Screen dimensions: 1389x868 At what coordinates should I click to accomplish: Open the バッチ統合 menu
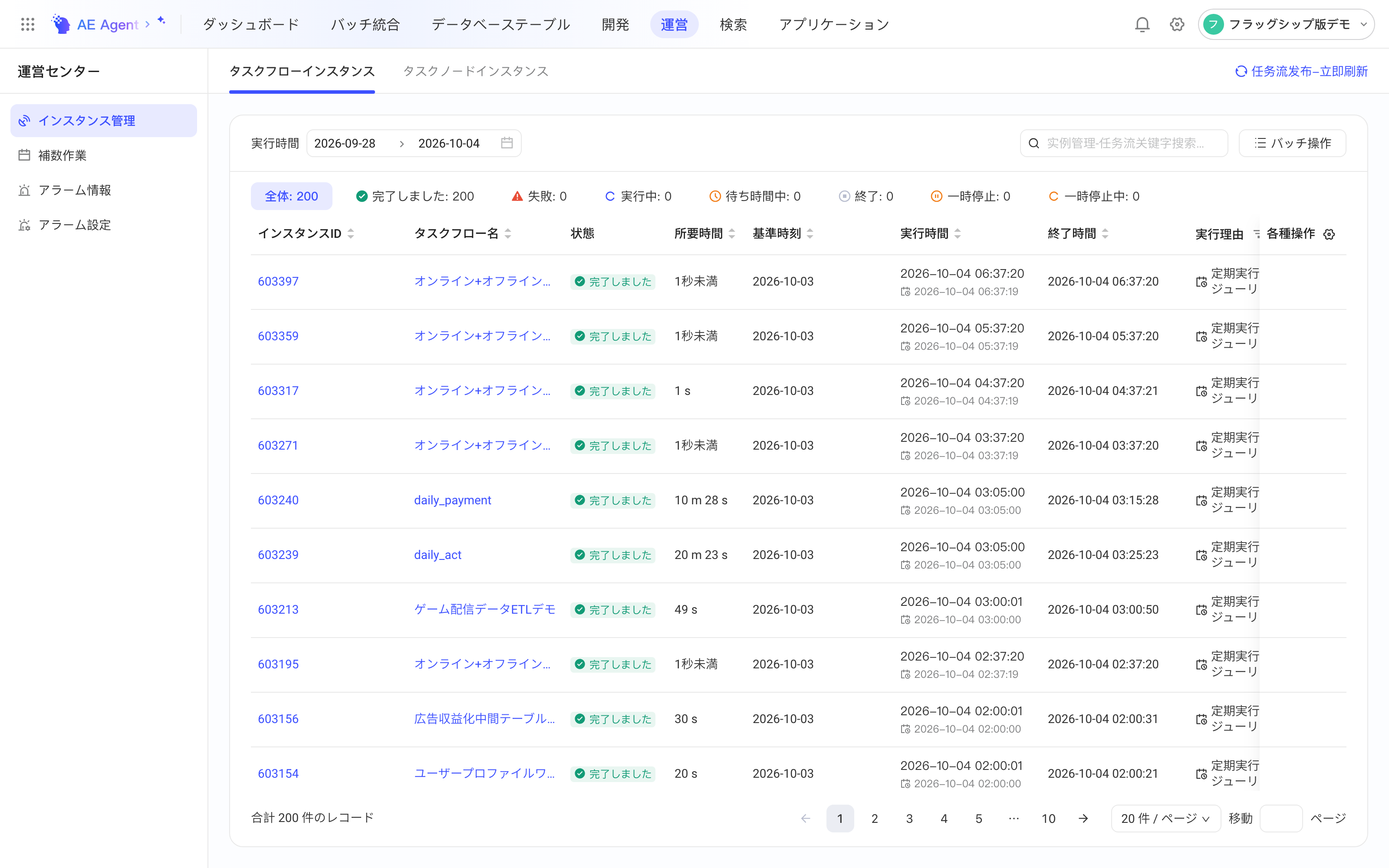coord(365,24)
